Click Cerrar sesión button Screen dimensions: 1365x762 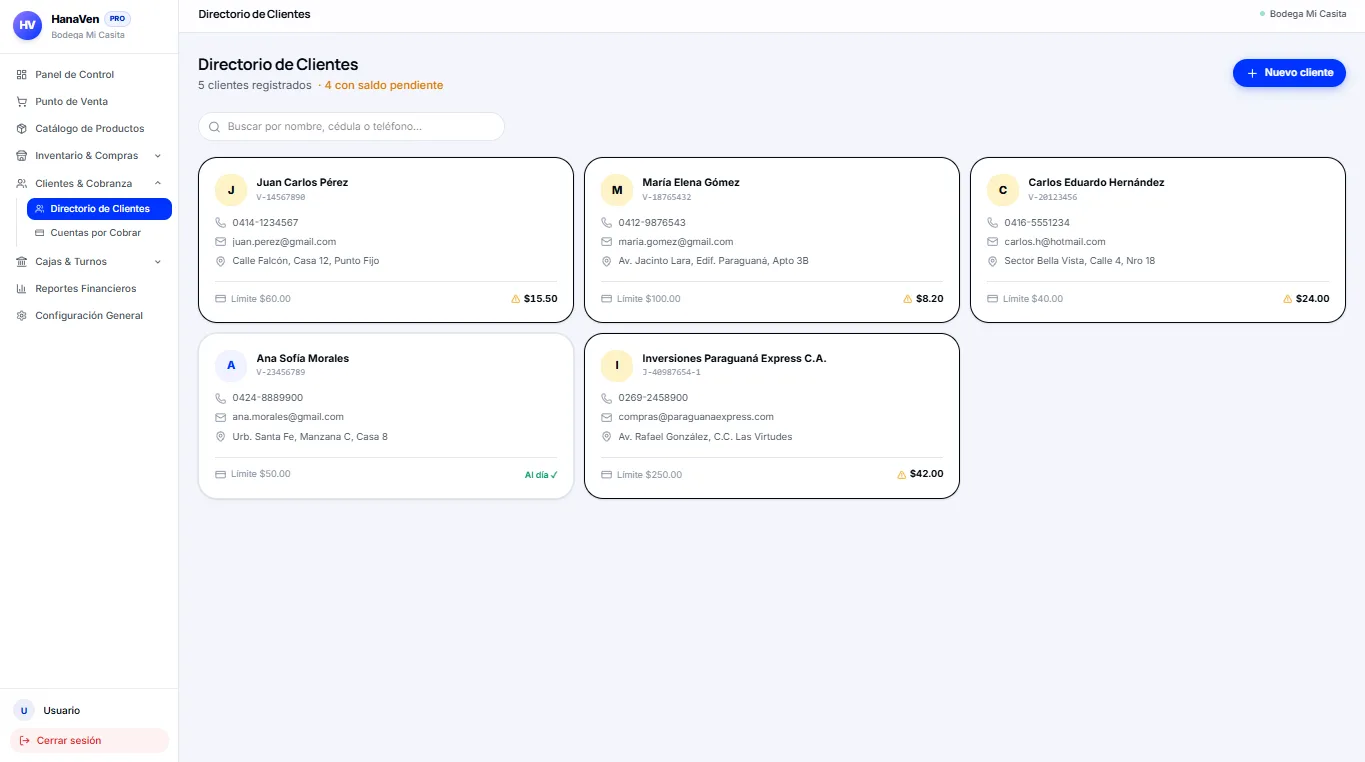89,740
